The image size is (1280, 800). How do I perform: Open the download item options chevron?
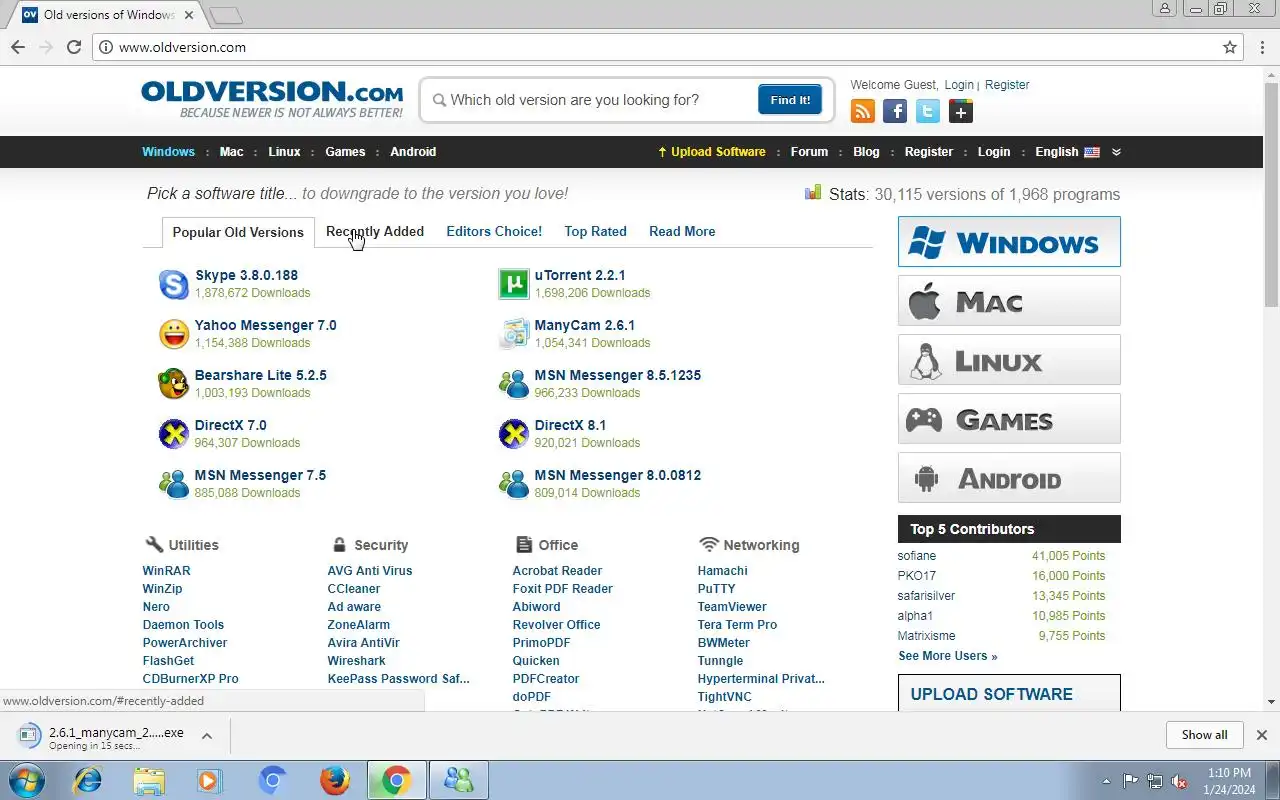[207, 736]
